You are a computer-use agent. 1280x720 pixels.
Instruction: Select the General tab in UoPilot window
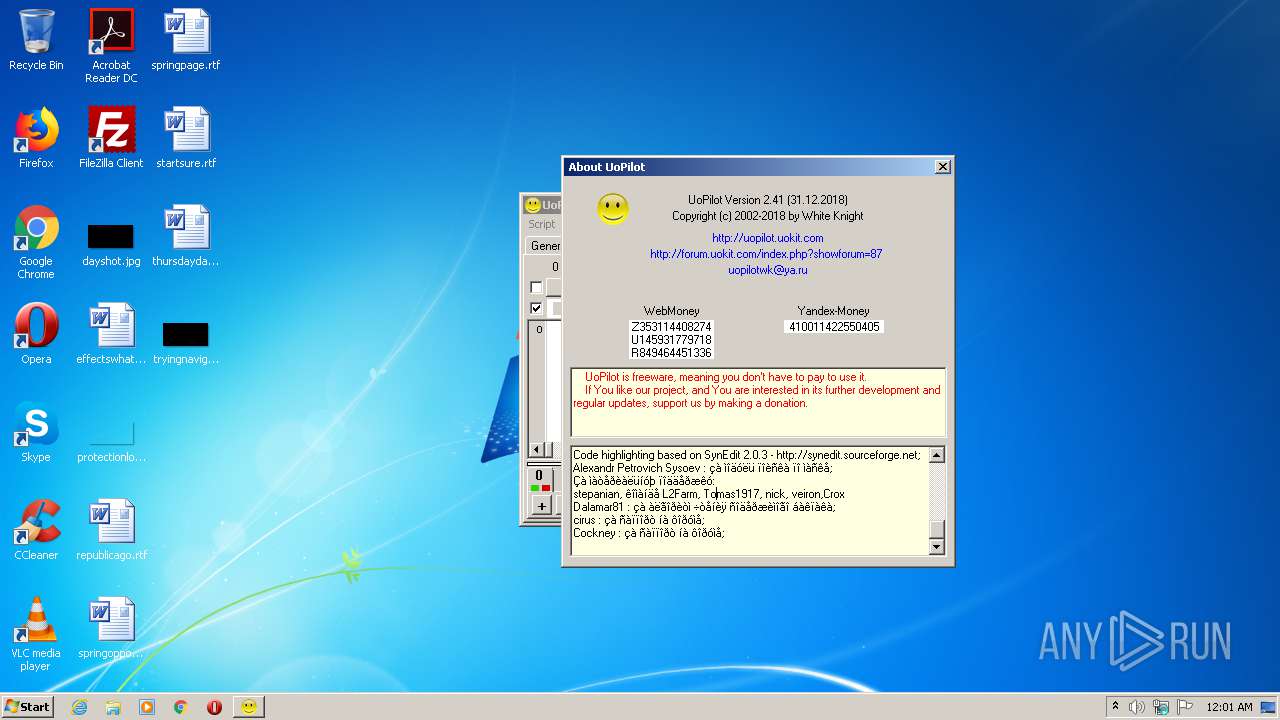[x=544, y=246]
